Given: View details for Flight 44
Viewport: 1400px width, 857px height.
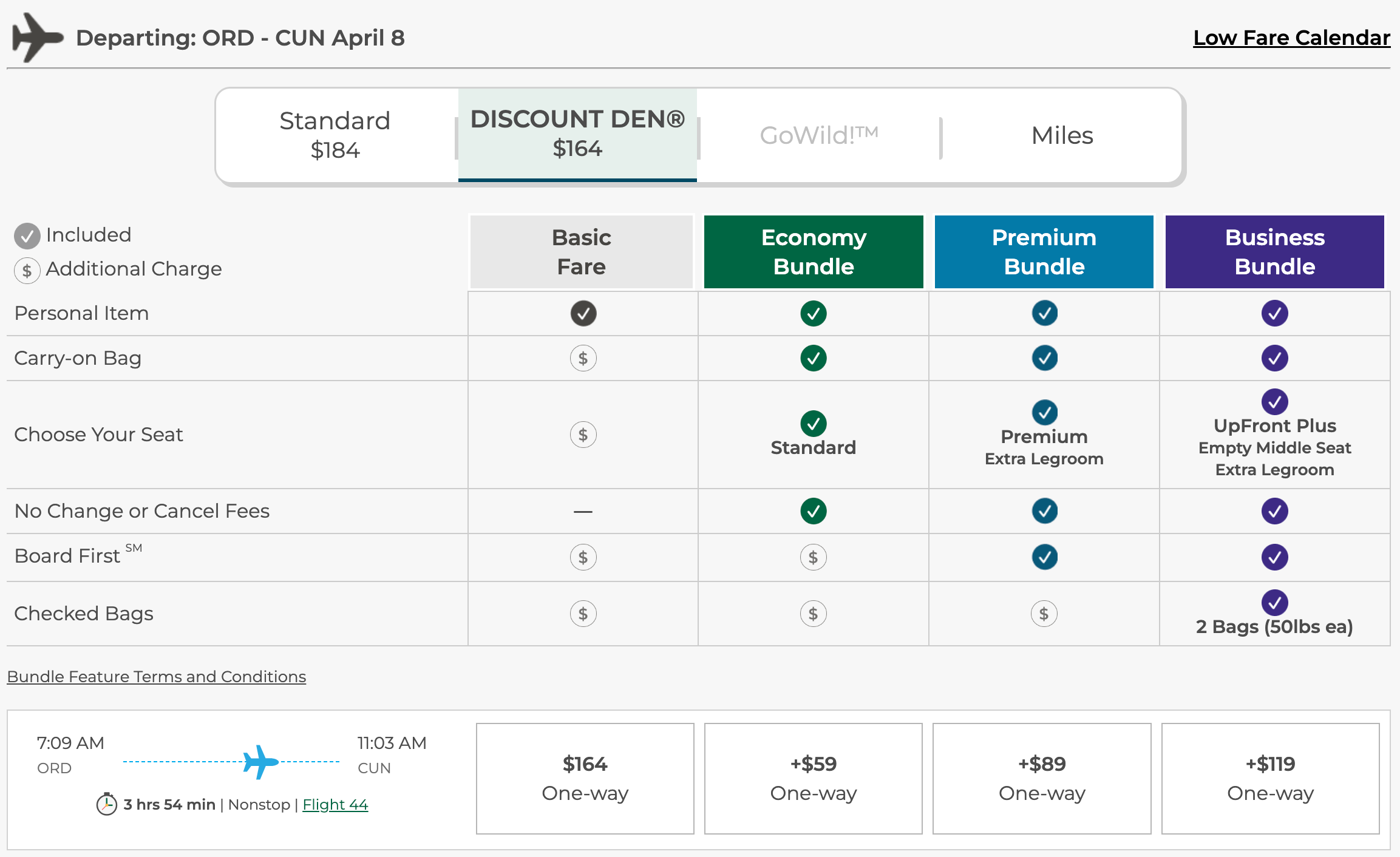Looking at the screenshot, I should pyautogui.click(x=335, y=804).
